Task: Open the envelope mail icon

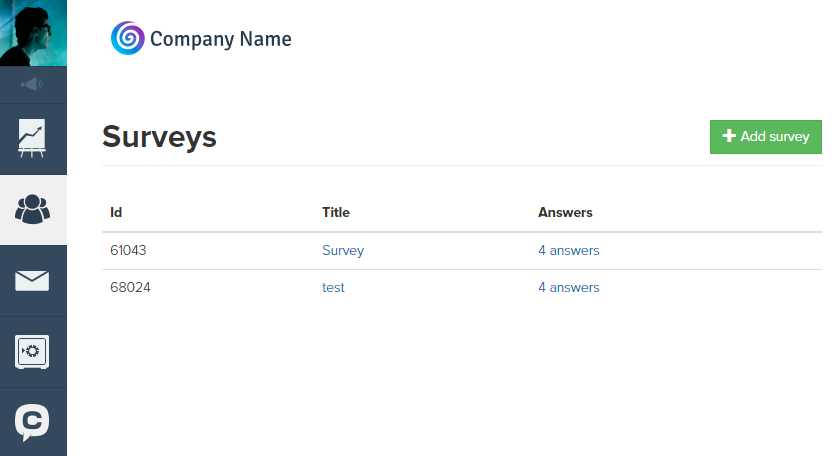Action: coord(32,280)
